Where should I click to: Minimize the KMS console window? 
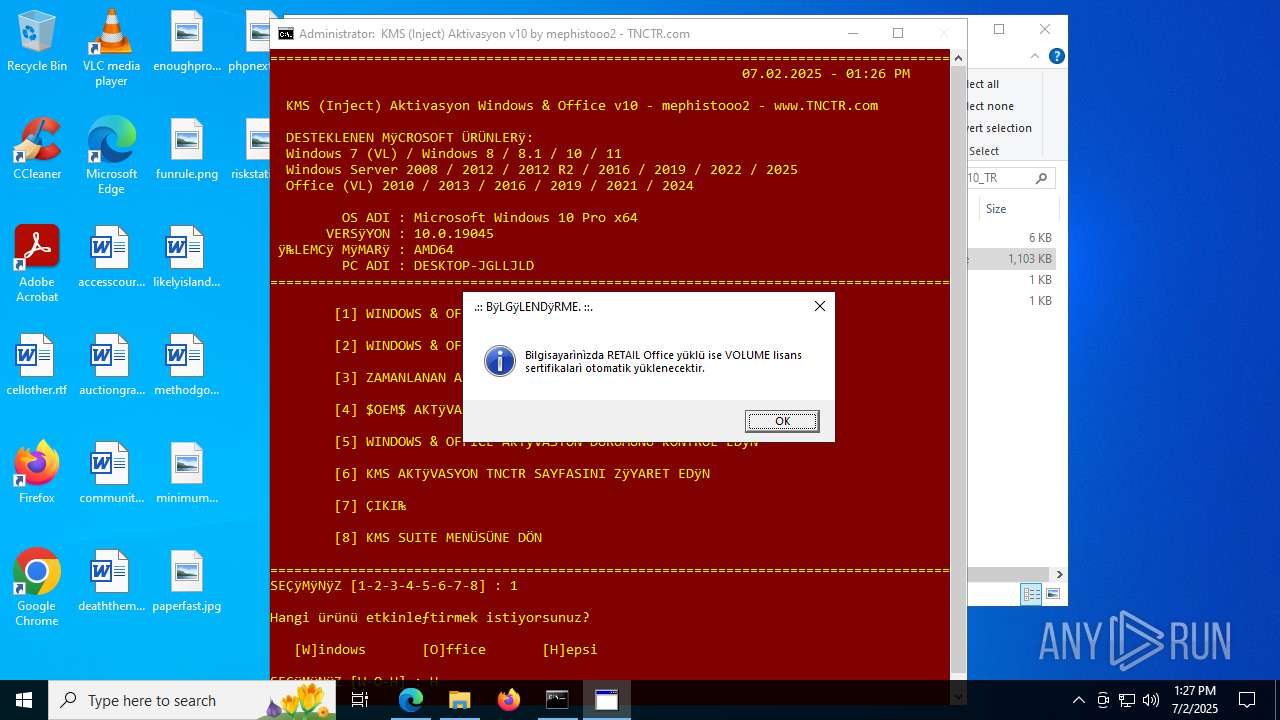click(x=852, y=33)
